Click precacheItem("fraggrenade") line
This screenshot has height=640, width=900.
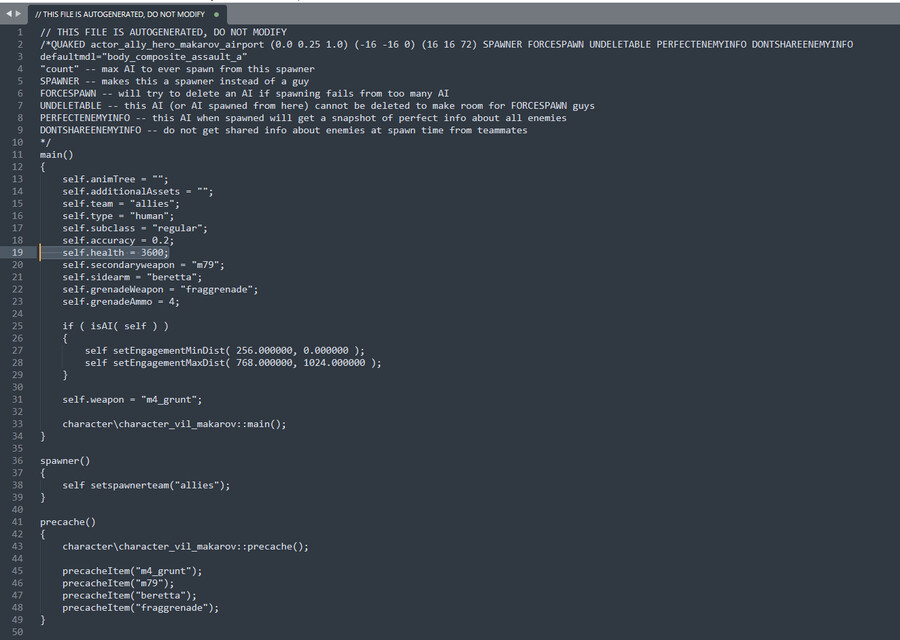coord(141,607)
